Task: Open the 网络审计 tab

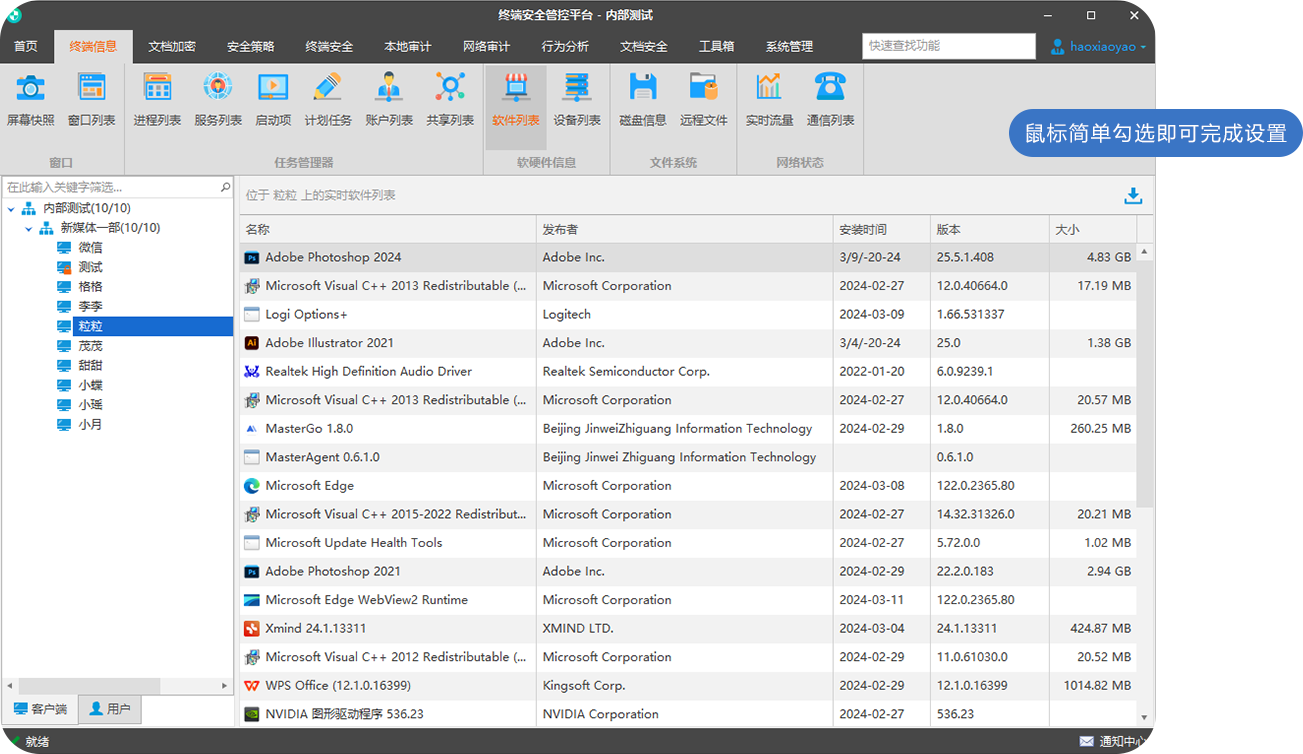Action: (486, 47)
